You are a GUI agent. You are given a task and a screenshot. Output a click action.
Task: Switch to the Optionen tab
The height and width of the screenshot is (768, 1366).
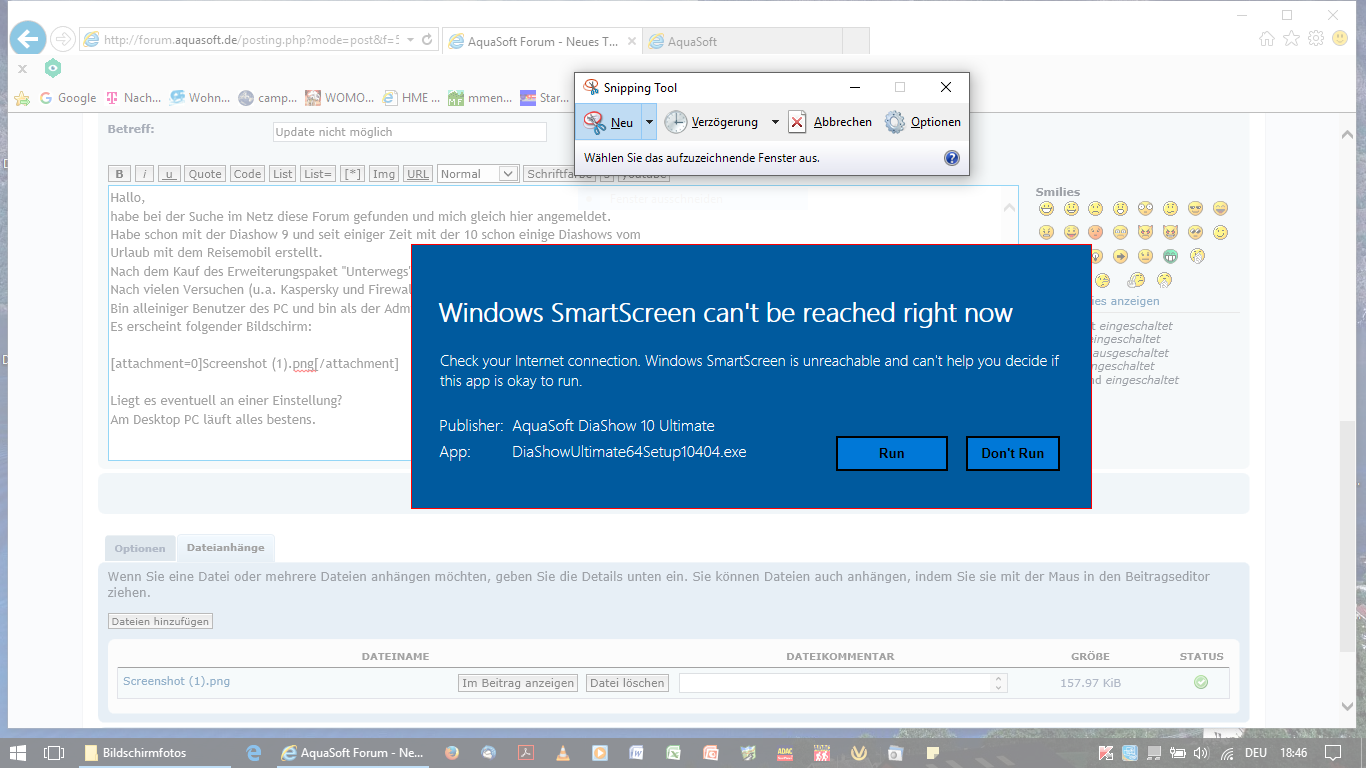pos(140,548)
